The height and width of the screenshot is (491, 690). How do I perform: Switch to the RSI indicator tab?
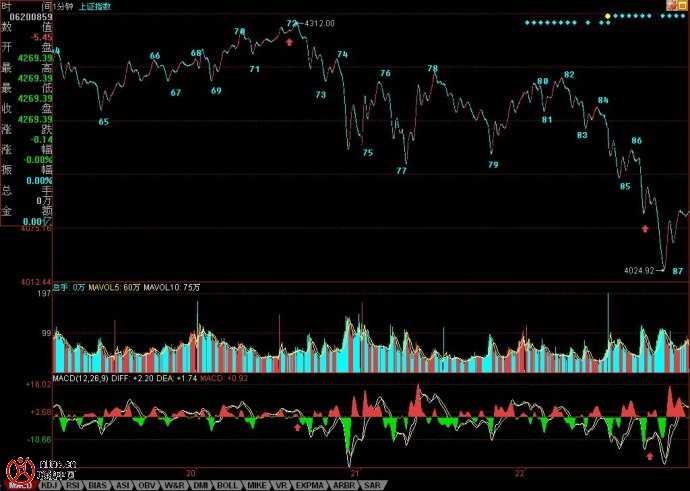pos(73,485)
